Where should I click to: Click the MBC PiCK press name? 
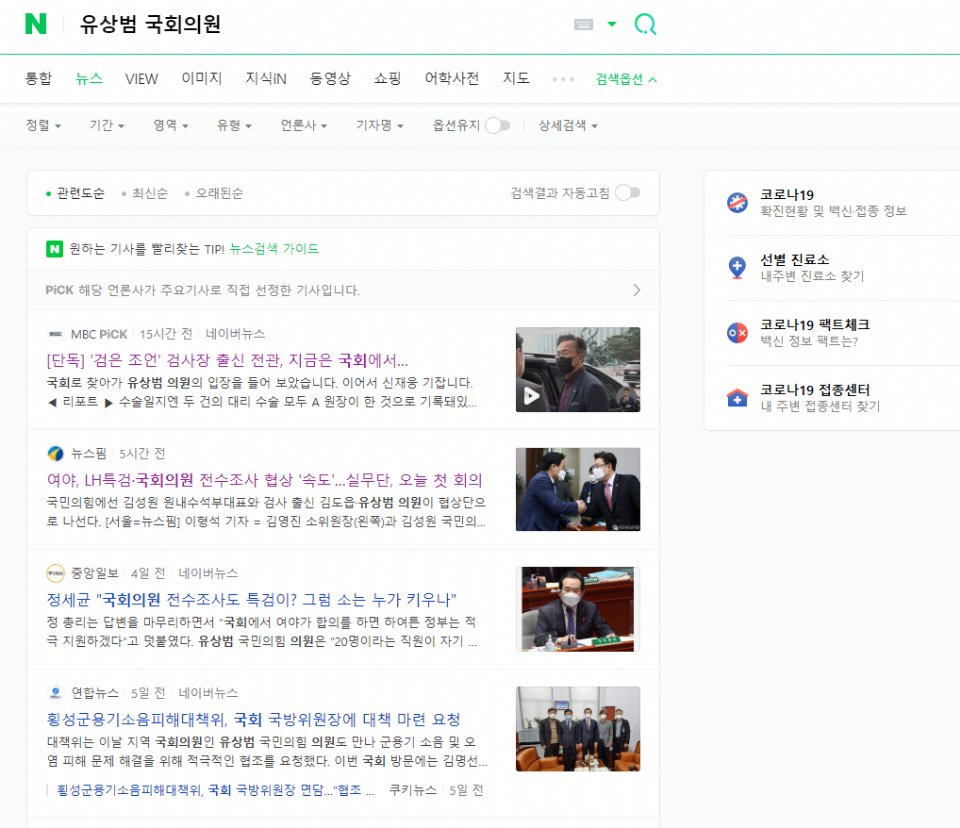click(99, 334)
